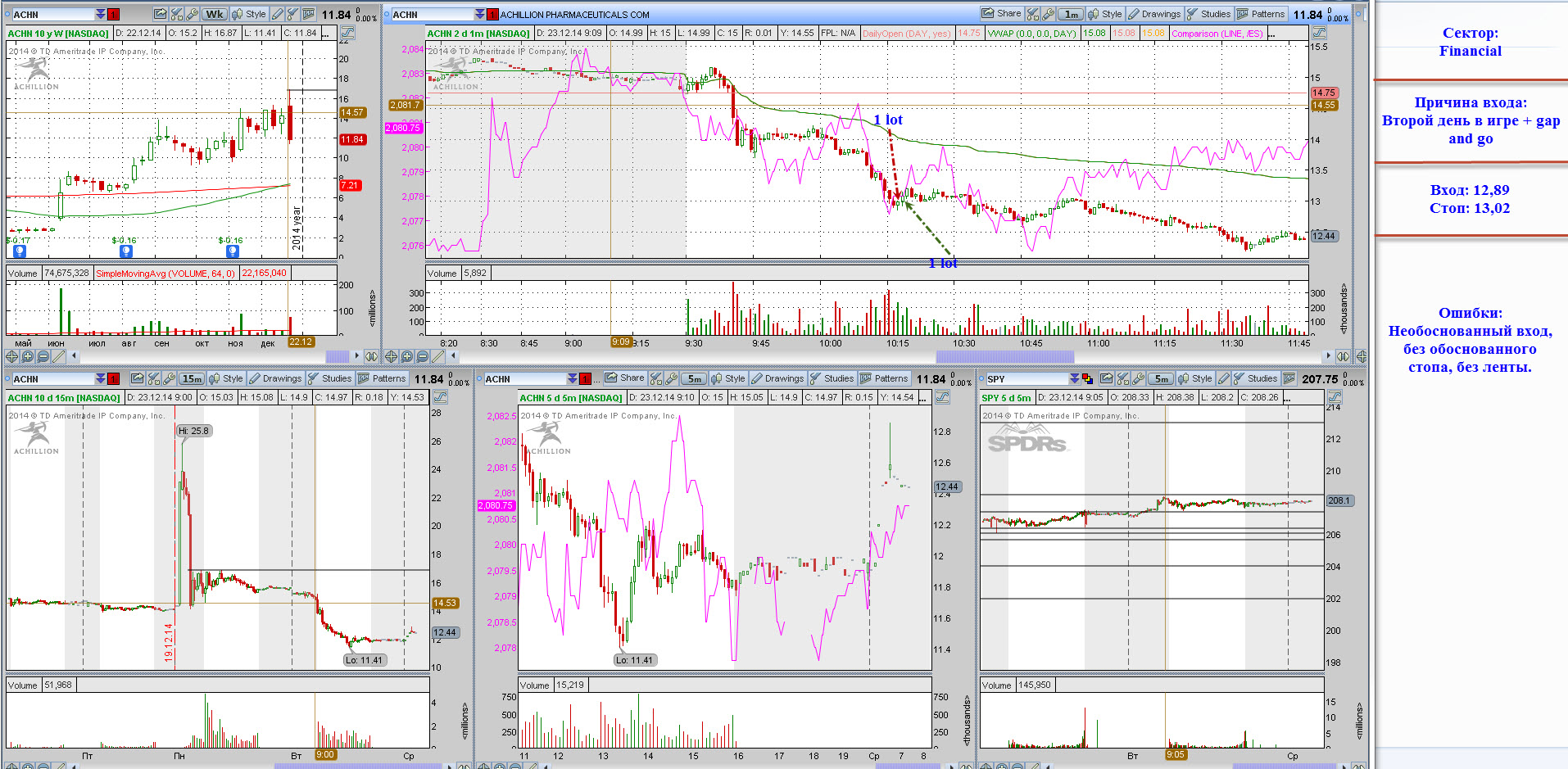1568x769 pixels.
Task: Toggle chart mode icon beside ACHN 10 y W header
Action: coord(347,33)
